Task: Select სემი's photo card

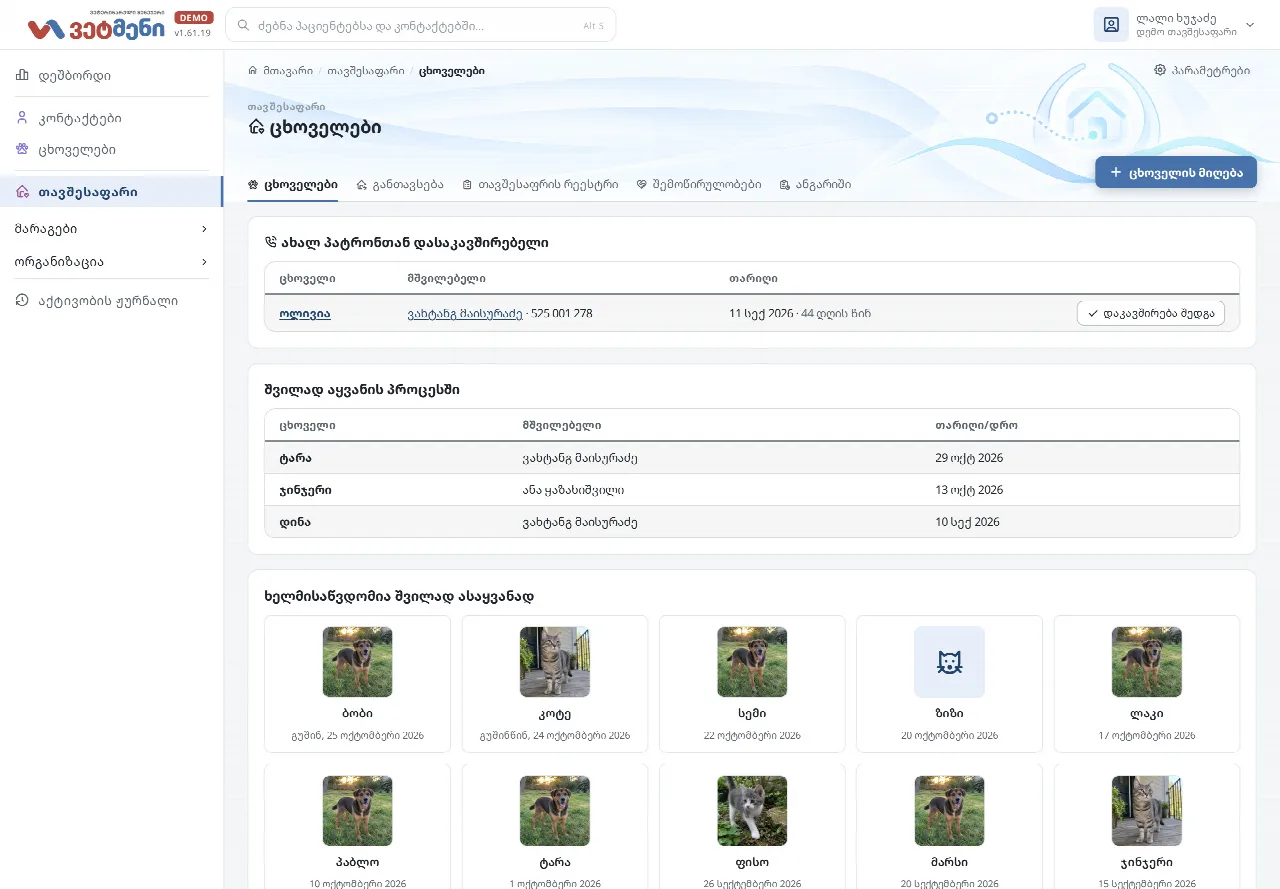Action: point(752,684)
